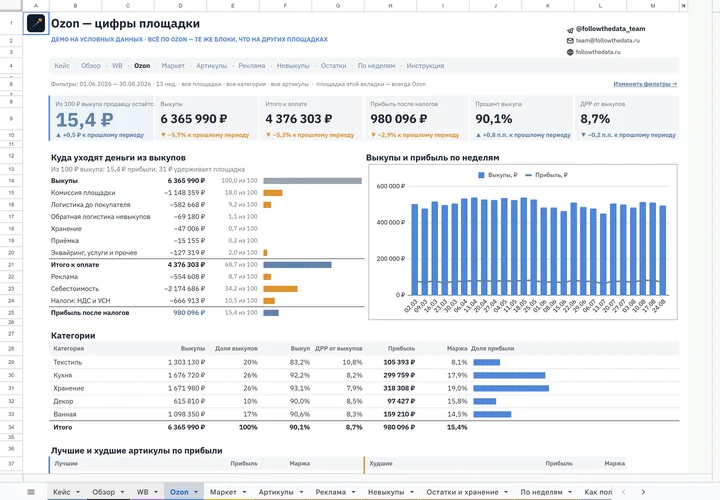720x500 pixels.
Task: Select the 6 365 990 ₽ Выкупы KPI value
Action: tap(194, 119)
